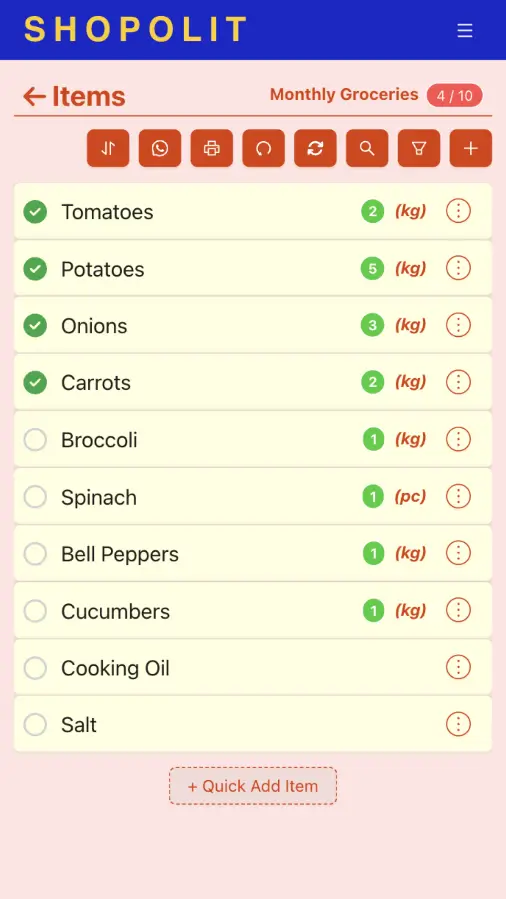
Task: Open the options menu for Potatoes
Action: pos(458,268)
